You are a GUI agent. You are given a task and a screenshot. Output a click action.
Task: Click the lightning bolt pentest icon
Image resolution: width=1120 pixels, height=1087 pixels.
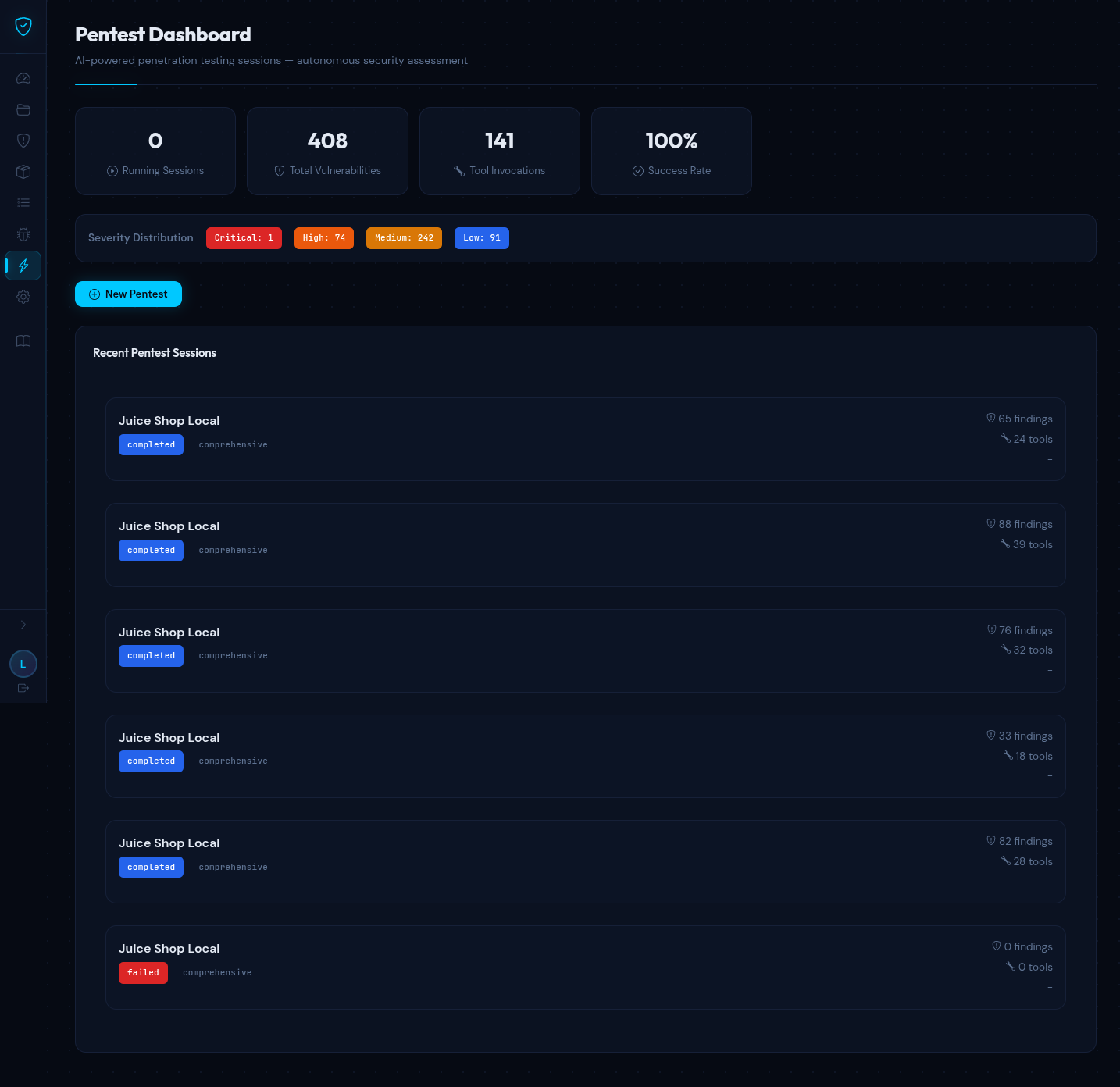point(23,266)
